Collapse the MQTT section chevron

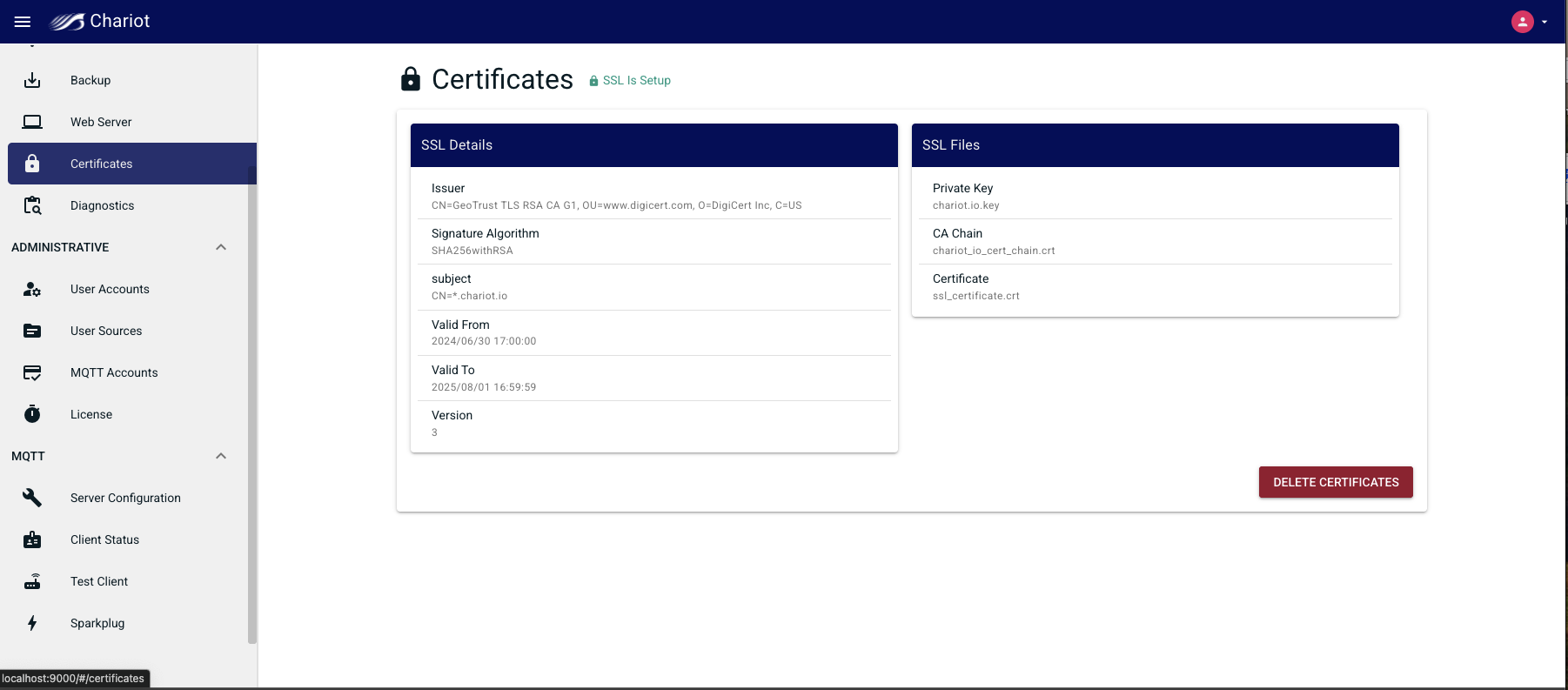(221, 456)
